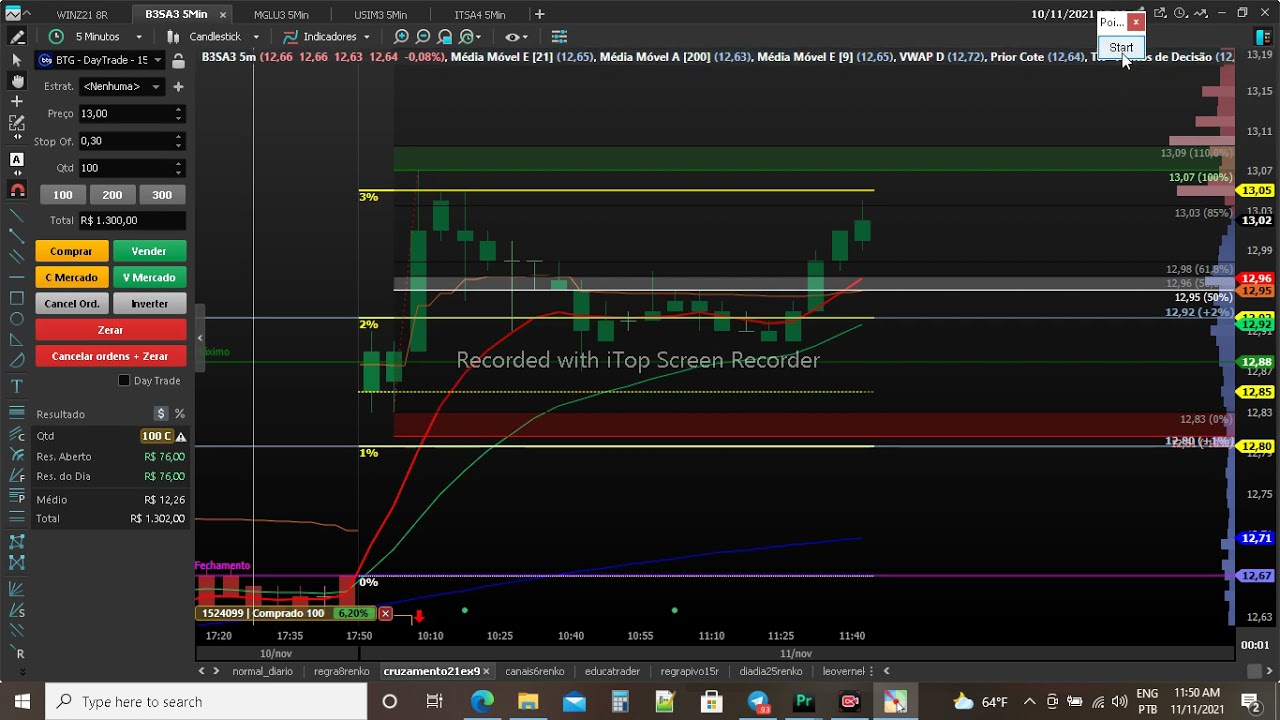Select the crosshair plus tool

(17, 101)
